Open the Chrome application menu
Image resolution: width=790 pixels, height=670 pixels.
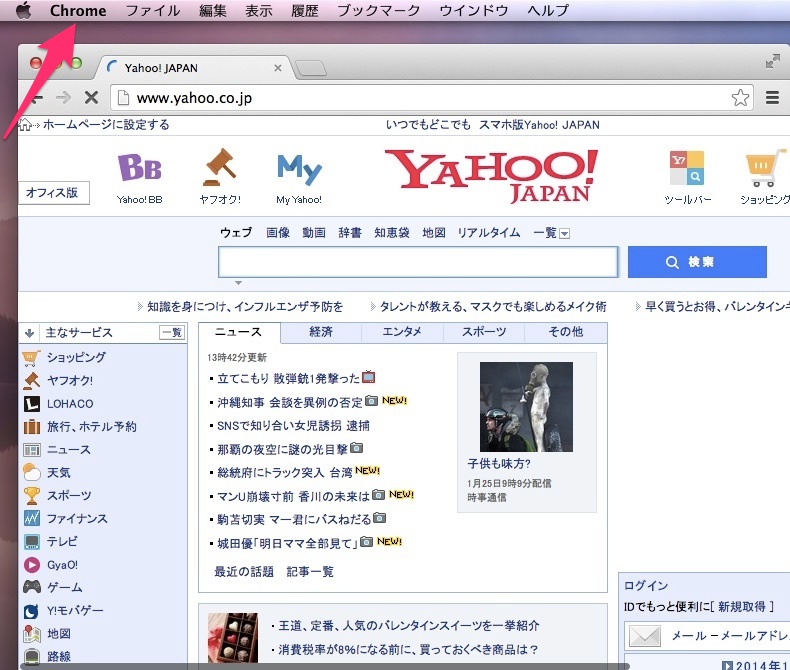(x=78, y=11)
